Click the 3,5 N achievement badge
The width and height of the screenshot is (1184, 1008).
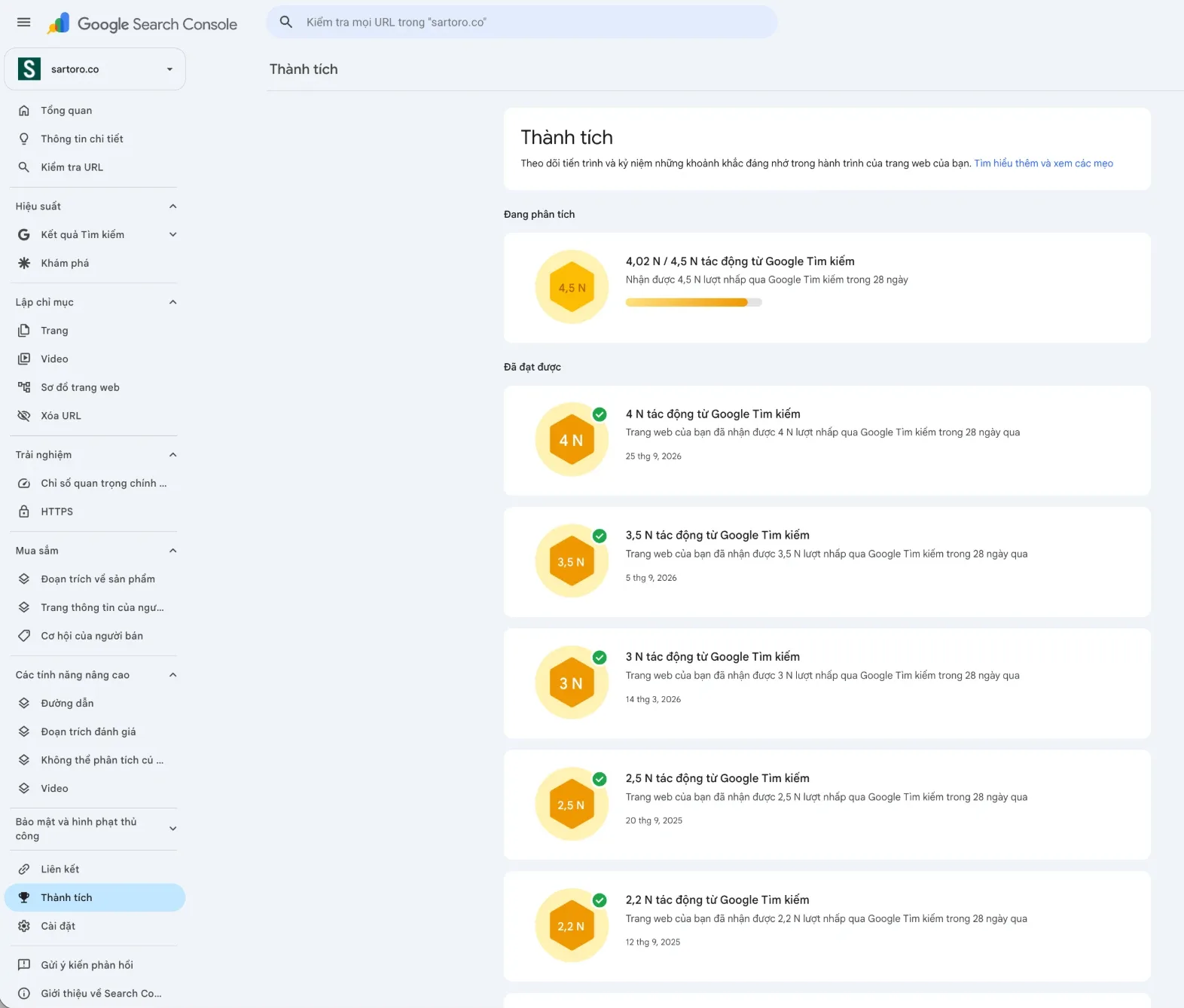click(x=572, y=562)
